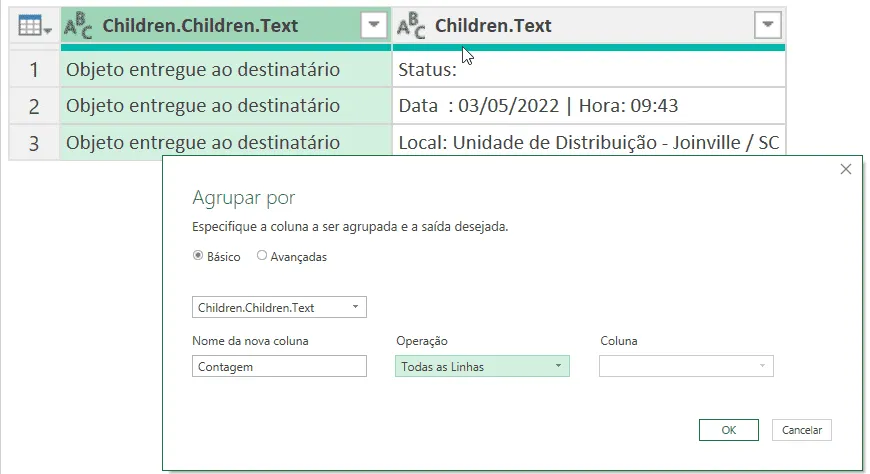Click the Data 03/05/2022 cell
The width and height of the screenshot is (870, 474).
pyautogui.click(x=589, y=105)
